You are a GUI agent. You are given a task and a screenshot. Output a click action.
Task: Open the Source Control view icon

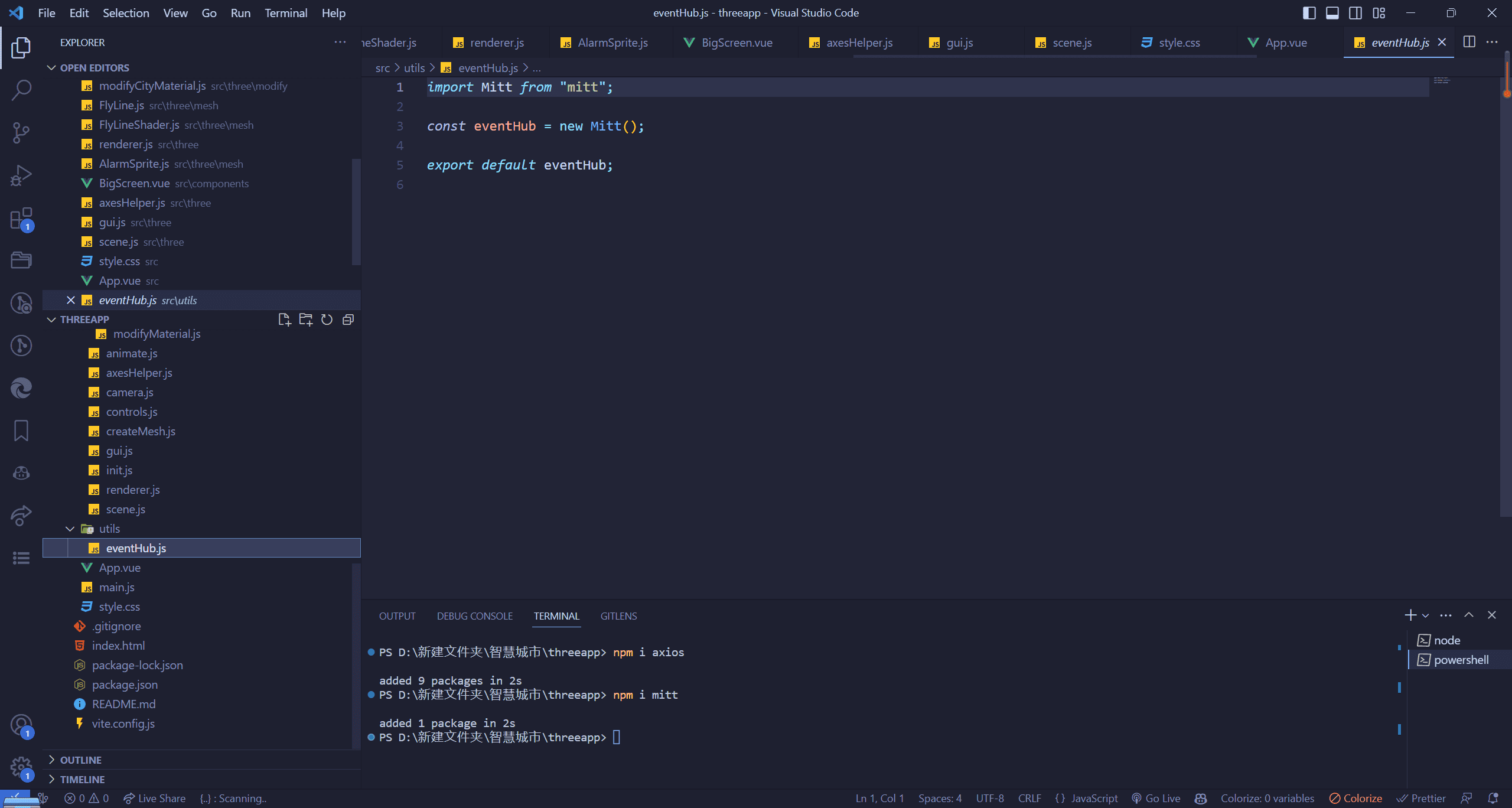click(x=21, y=133)
